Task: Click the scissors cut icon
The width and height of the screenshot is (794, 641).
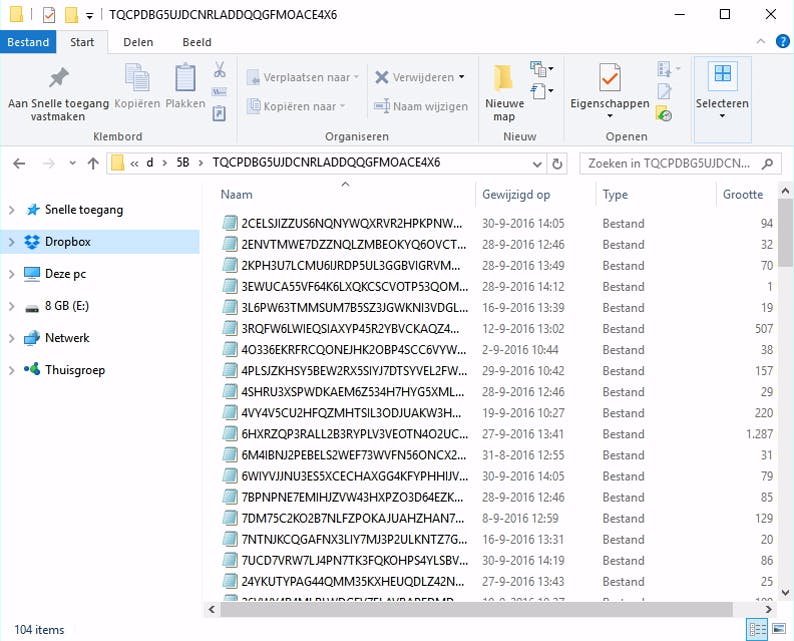Action: (219, 70)
